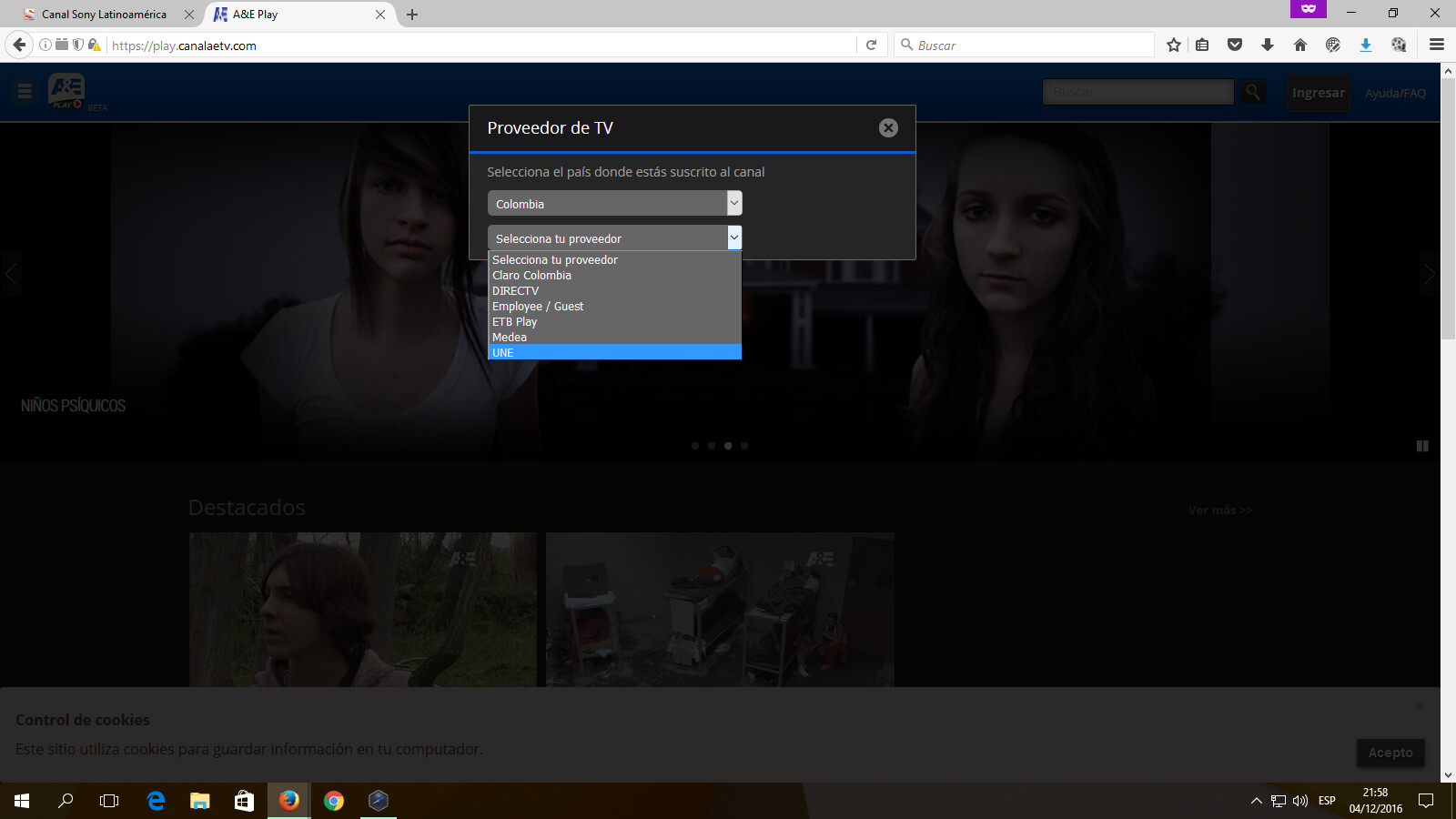This screenshot has width=1456, height=819.
Task: Open the Ver más link
Action: 1220,511
